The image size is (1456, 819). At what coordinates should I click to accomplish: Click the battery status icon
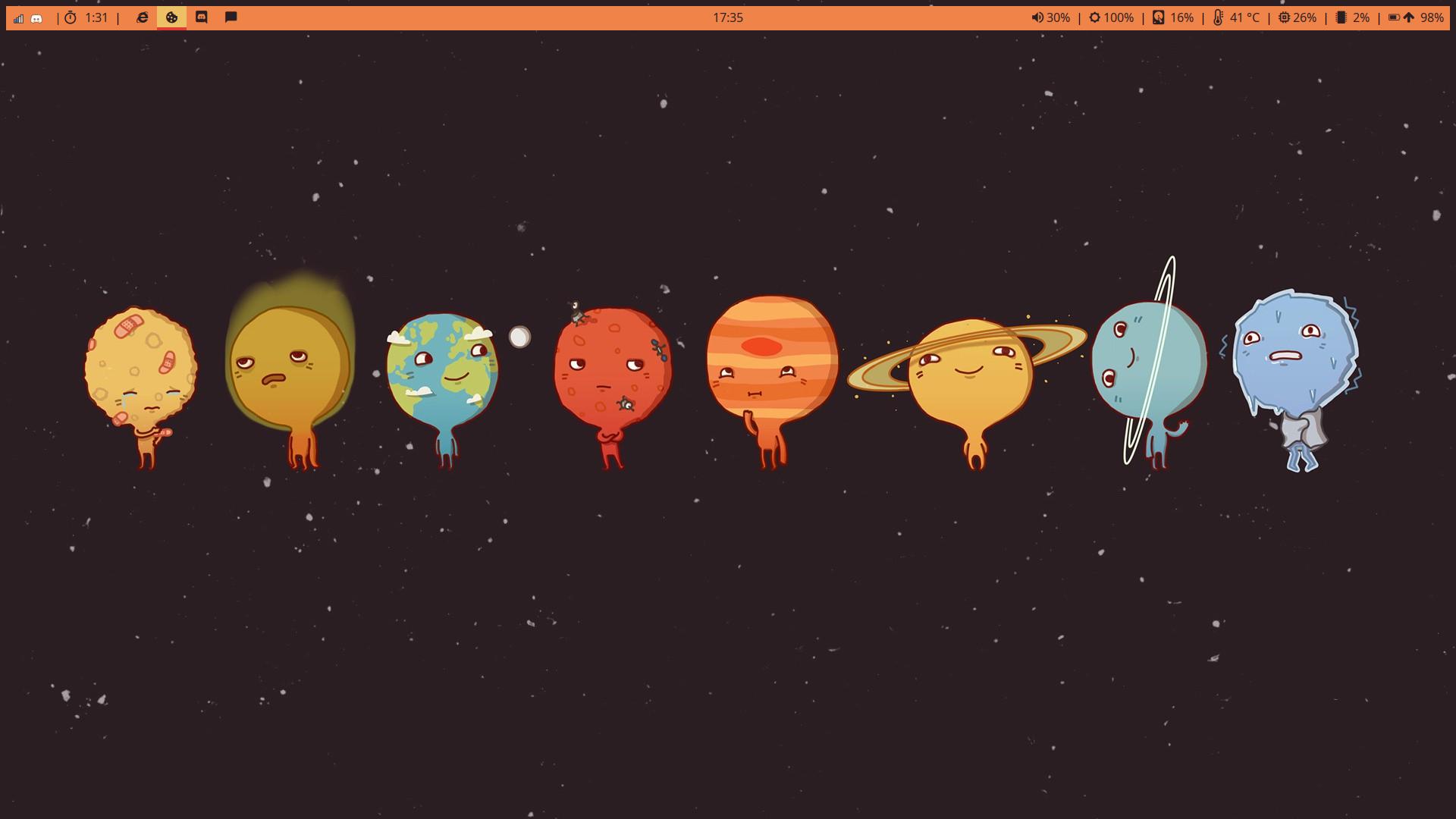(x=1394, y=17)
